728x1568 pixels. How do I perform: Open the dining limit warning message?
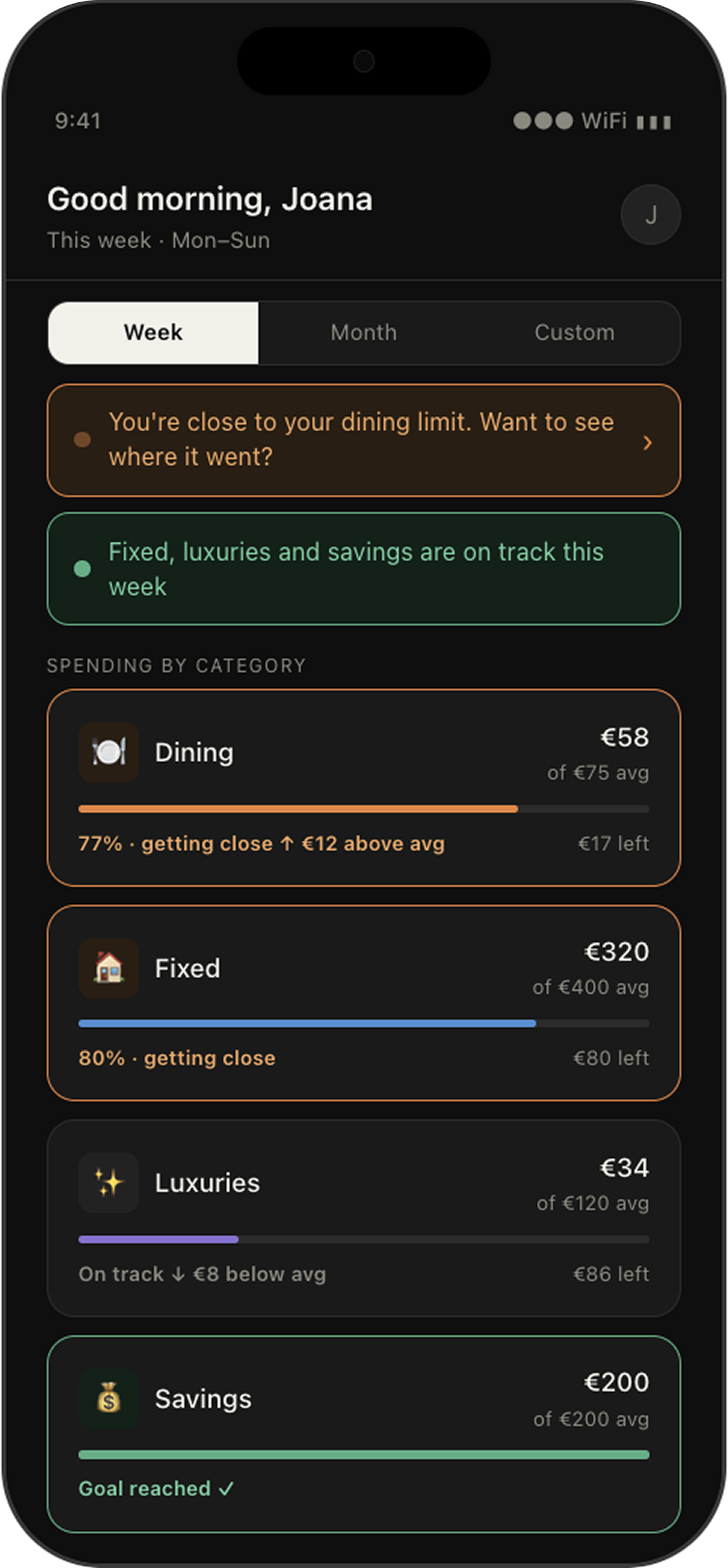coord(364,440)
